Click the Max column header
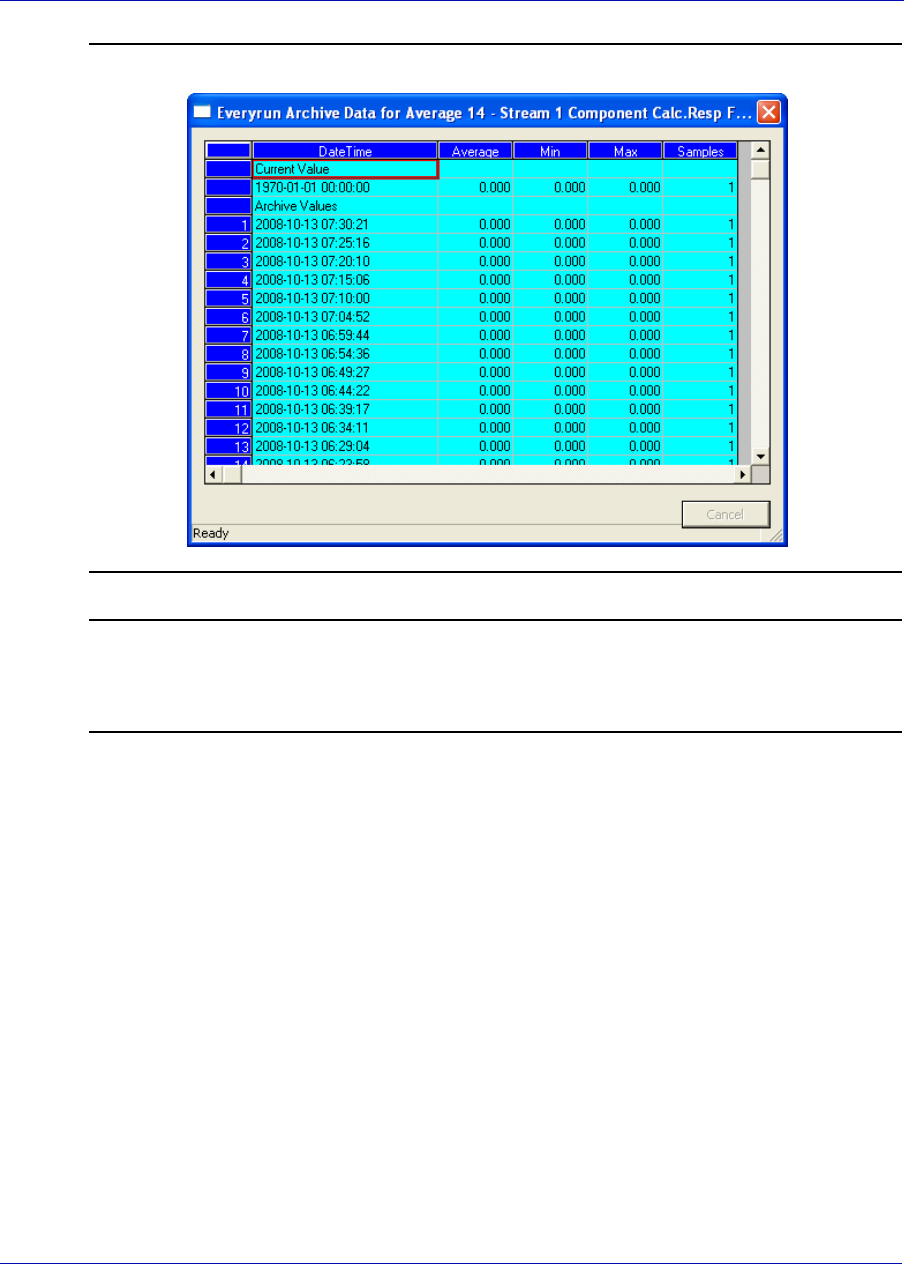 pyautogui.click(x=625, y=151)
